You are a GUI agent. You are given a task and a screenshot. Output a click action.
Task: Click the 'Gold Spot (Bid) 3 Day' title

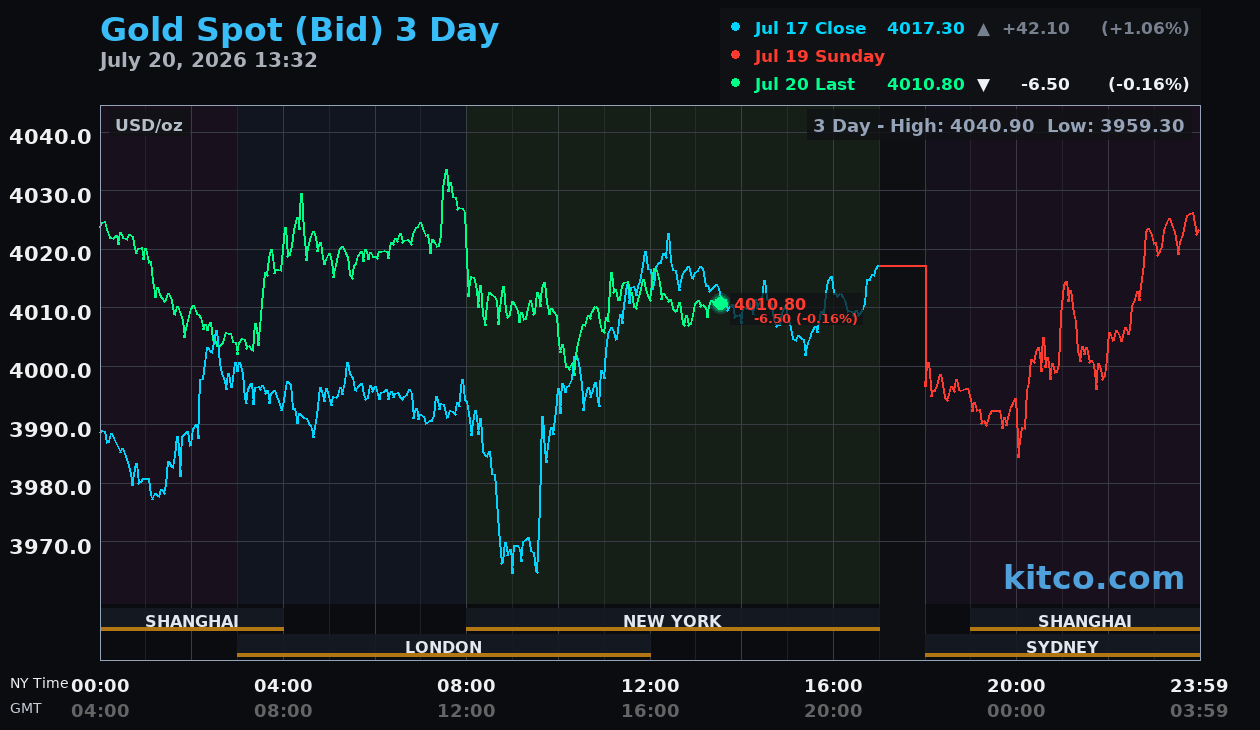tap(299, 30)
